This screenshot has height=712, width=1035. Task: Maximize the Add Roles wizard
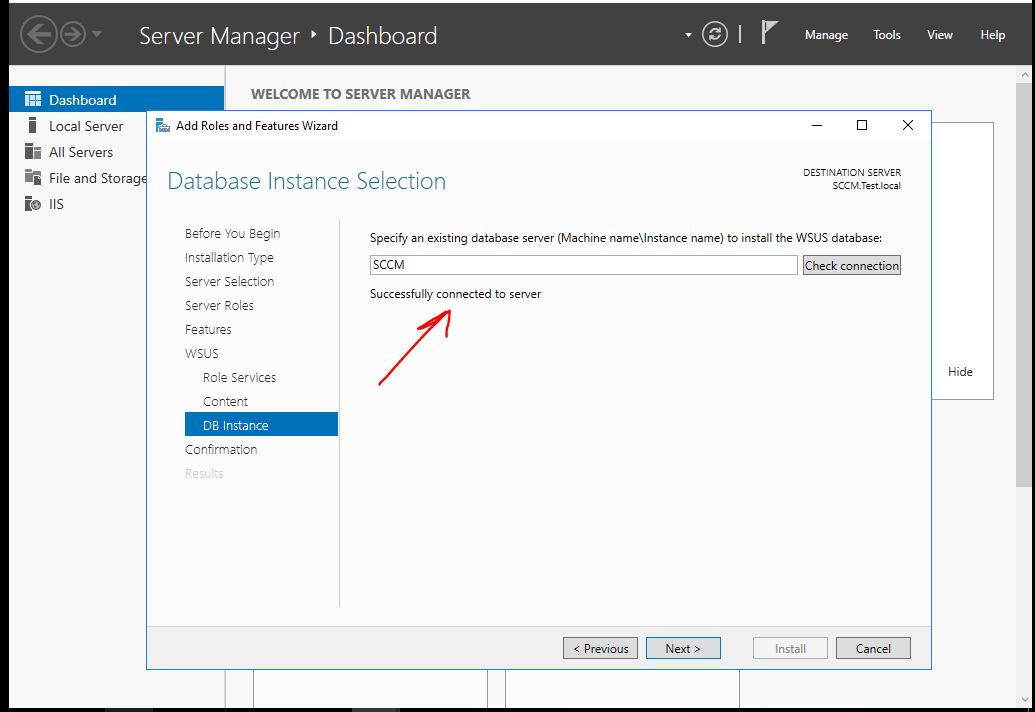[x=861, y=125]
